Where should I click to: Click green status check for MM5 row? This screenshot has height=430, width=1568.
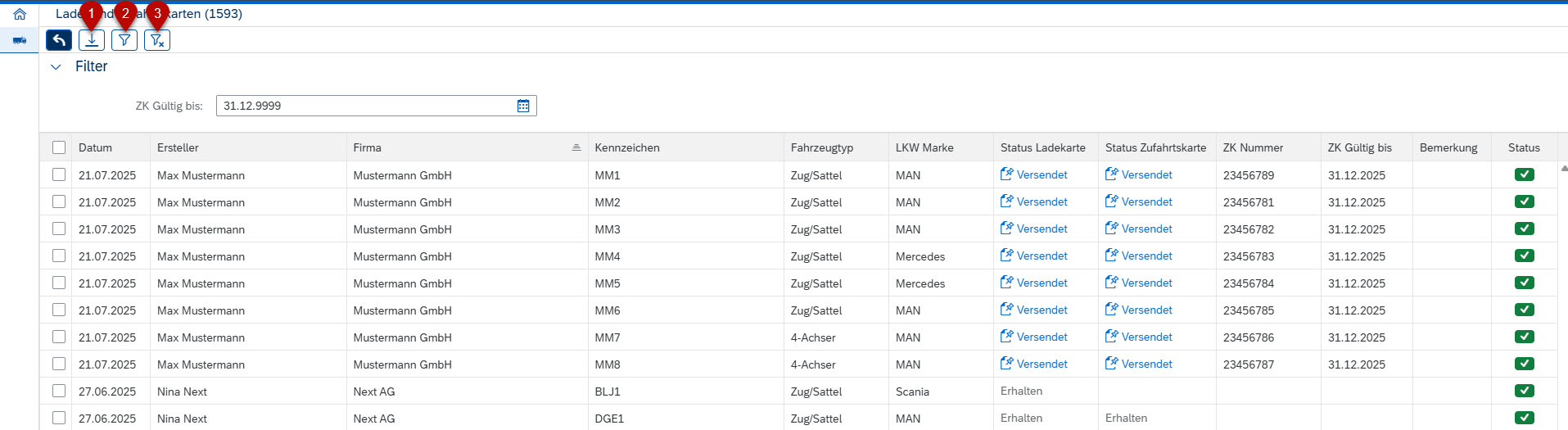tap(1525, 283)
